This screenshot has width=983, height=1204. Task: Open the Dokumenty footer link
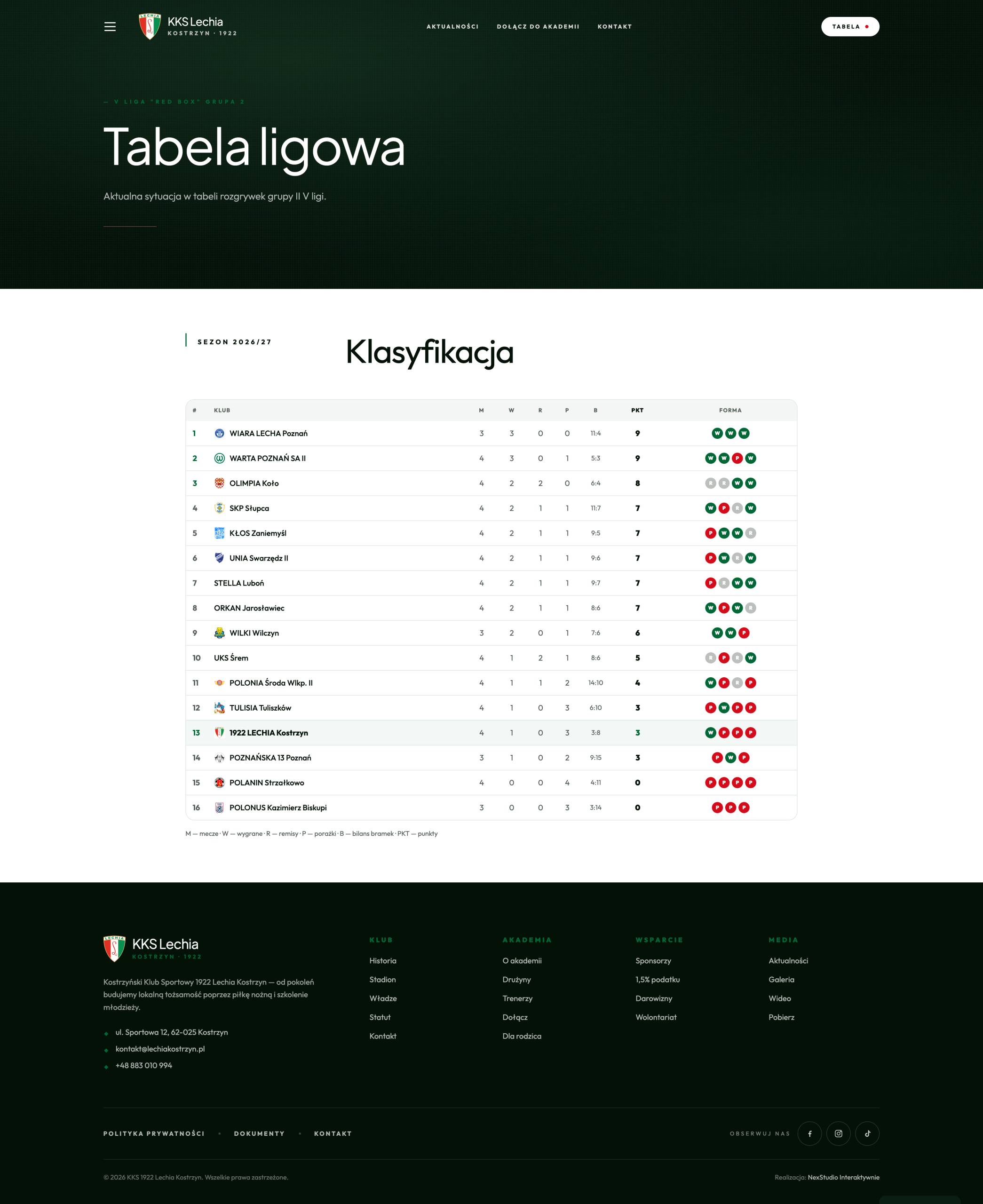pyautogui.click(x=259, y=1134)
